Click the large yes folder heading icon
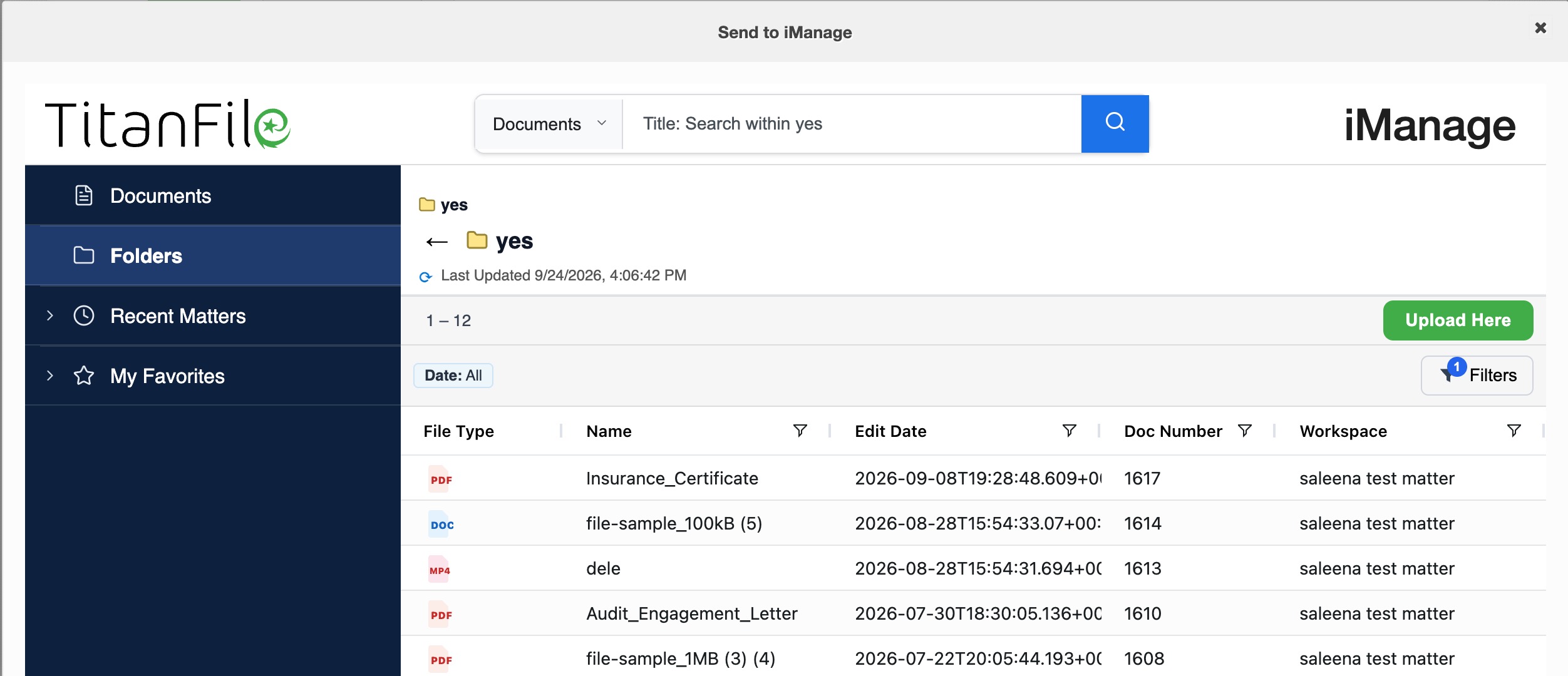 (x=477, y=240)
